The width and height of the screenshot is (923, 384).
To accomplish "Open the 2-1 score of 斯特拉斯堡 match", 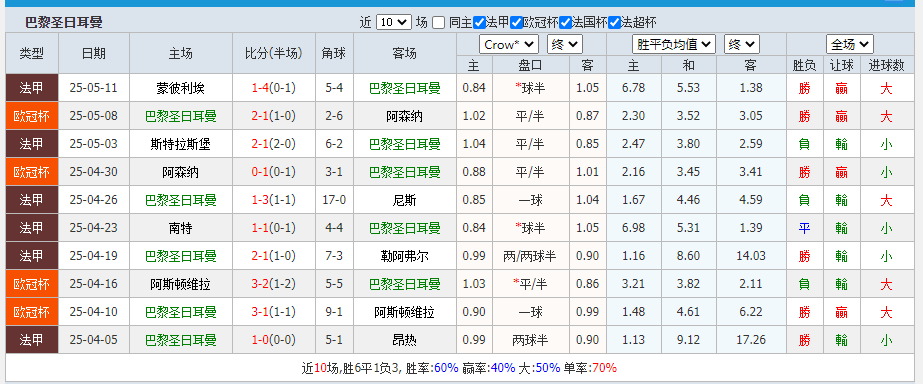I will (x=260, y=144).
